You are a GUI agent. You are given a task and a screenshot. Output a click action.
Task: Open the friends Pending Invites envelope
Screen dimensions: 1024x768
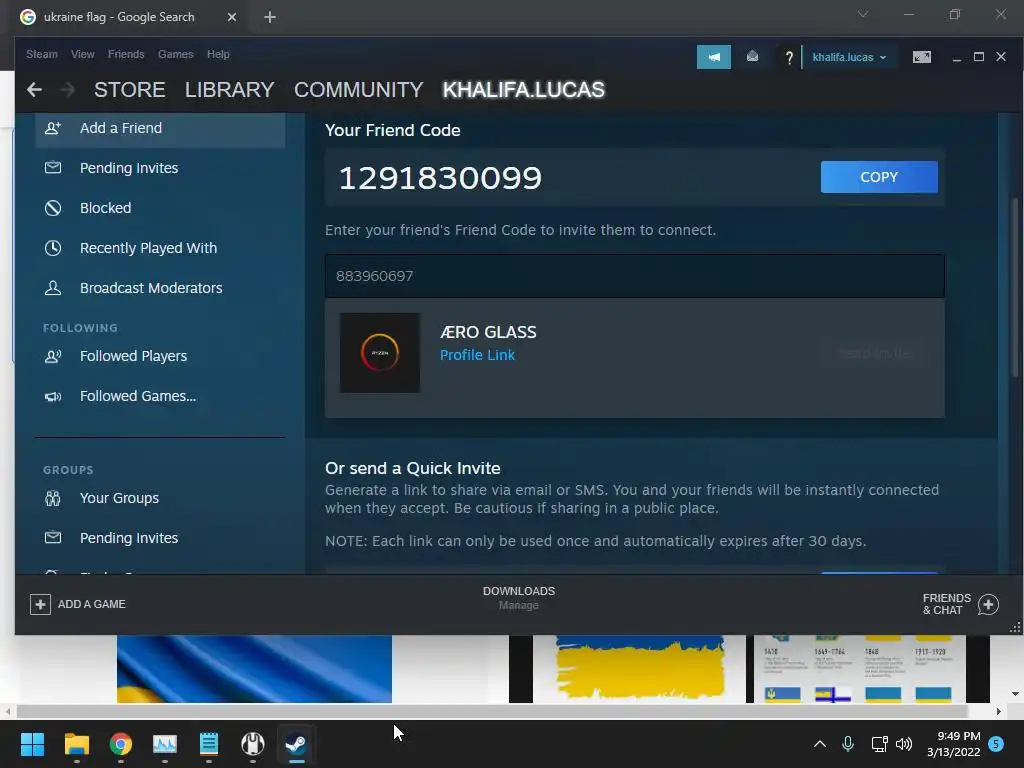point(53,168)
